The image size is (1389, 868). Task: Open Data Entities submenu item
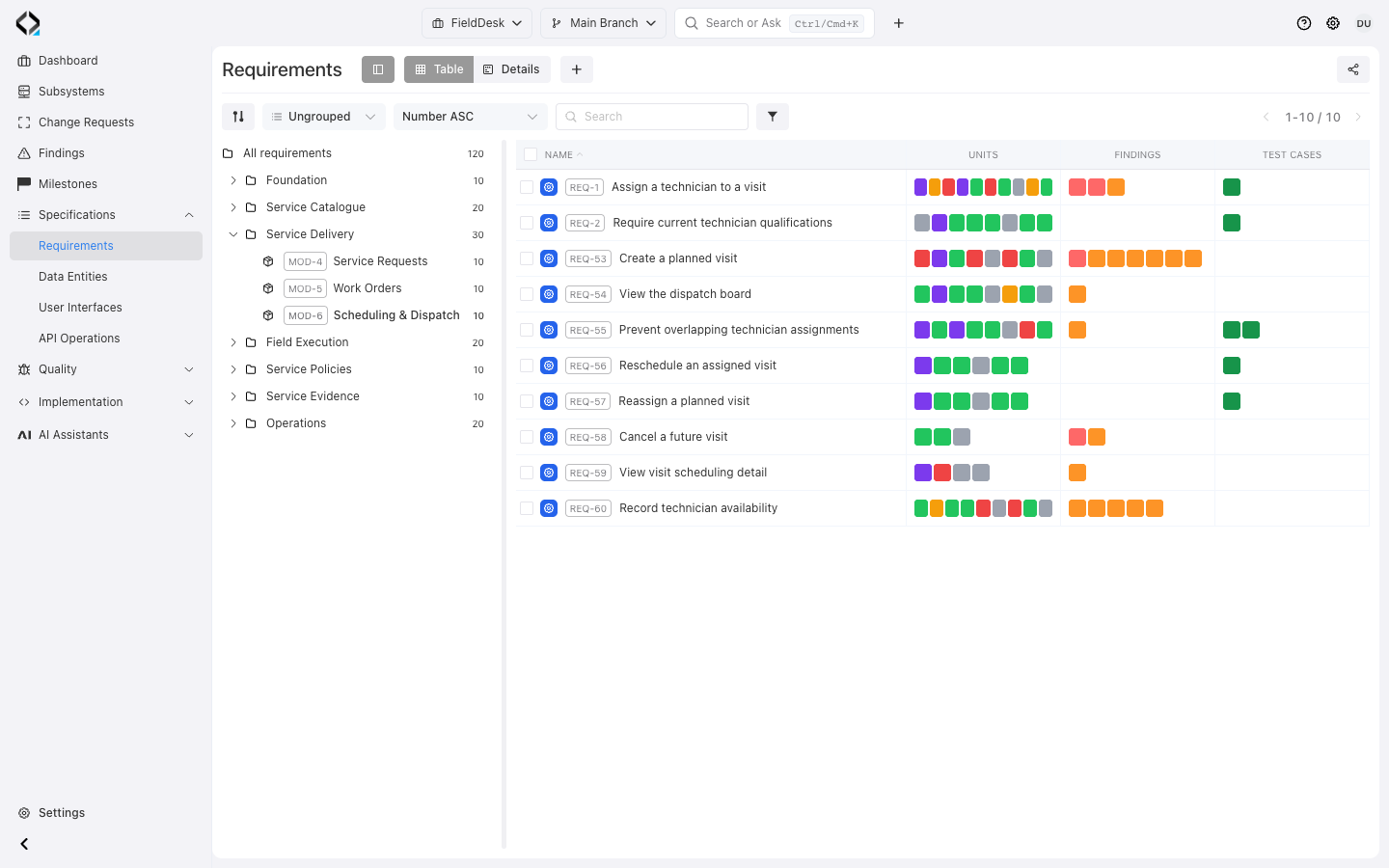tap(106, 277)
